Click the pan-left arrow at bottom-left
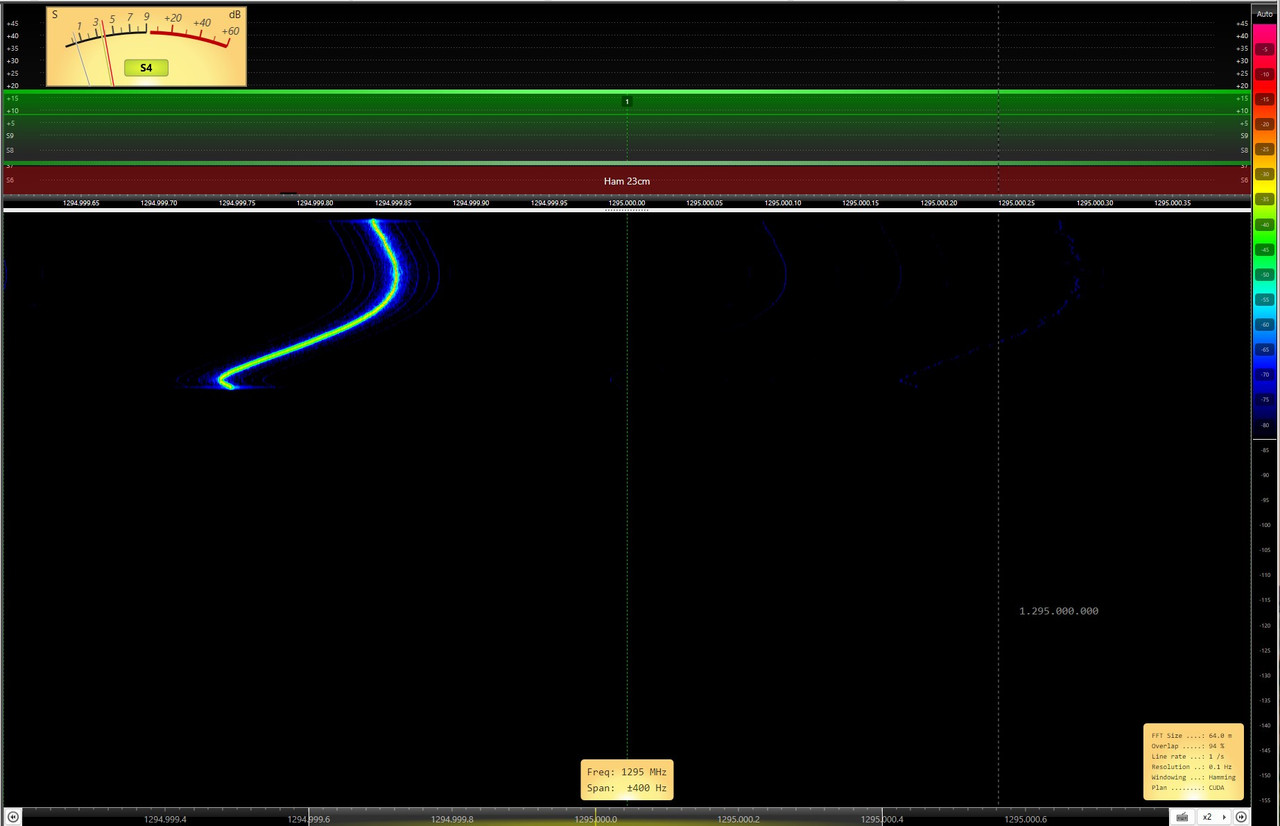Screen dimensions: 1280x826 pyautogui.click(x=12, y=817)
